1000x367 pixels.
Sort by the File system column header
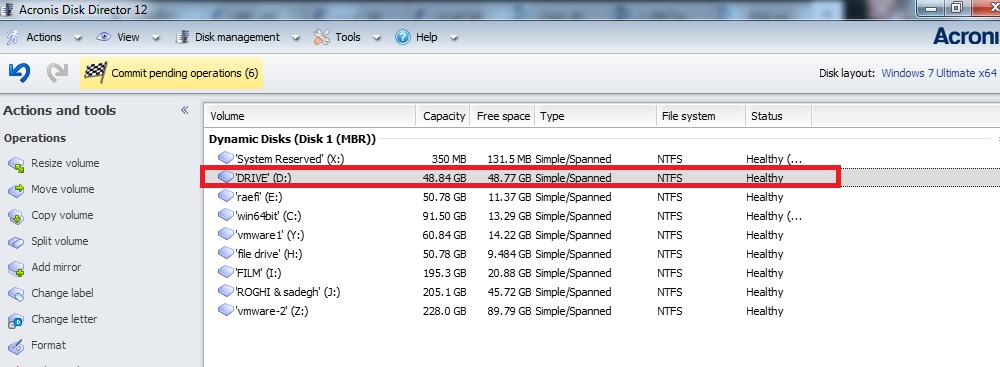[x=700, y=116]
